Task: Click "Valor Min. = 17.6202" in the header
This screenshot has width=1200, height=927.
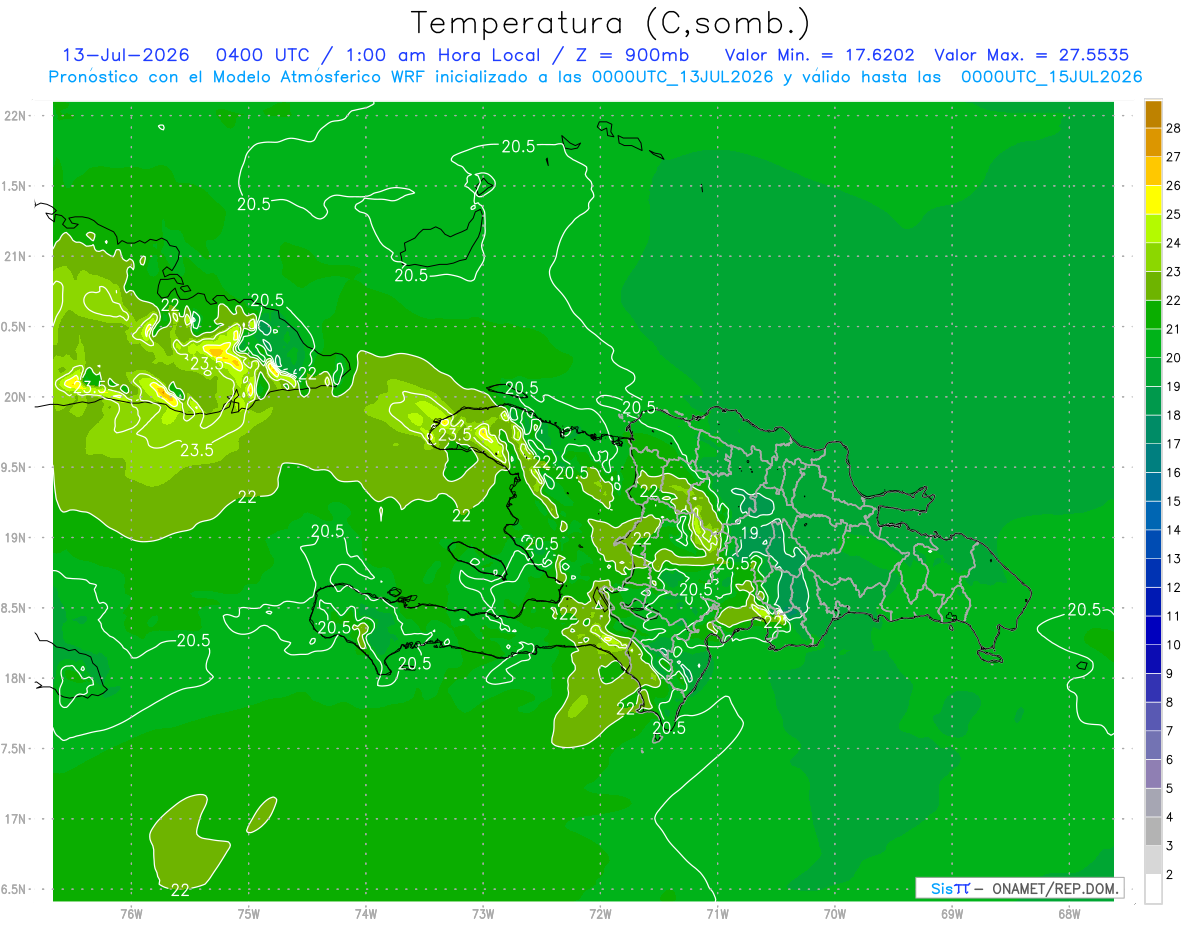Action: [x=819, y=55]
